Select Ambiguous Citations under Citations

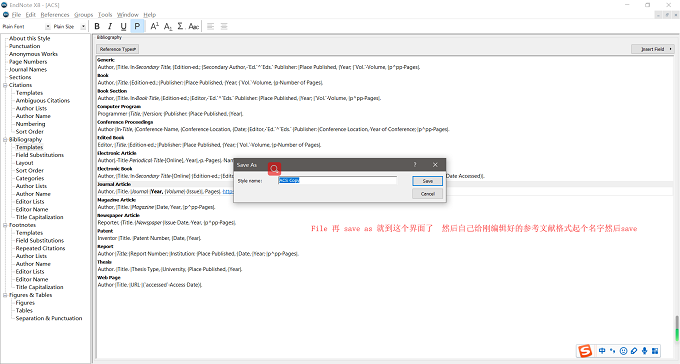tap(42, 100)
